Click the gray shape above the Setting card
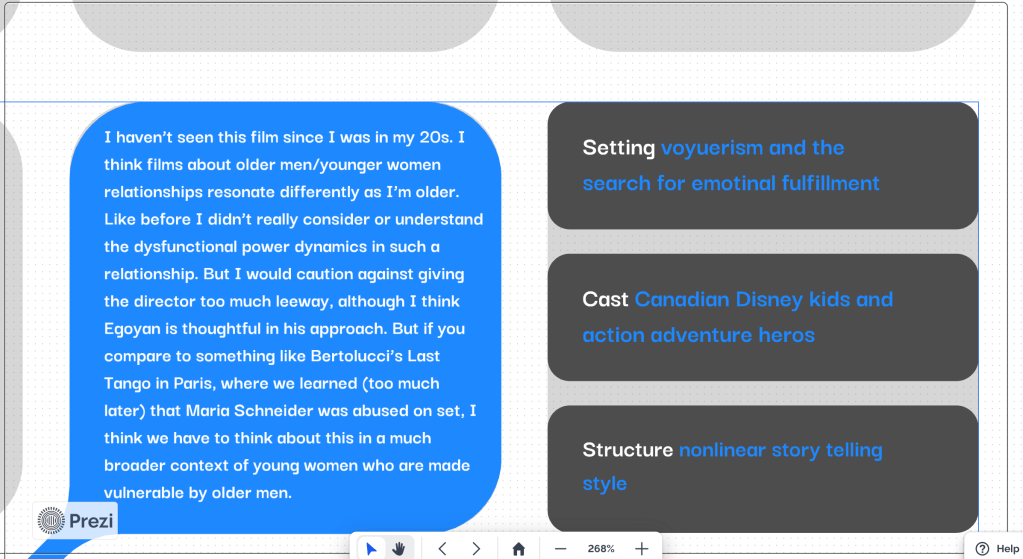 coord(762,25)
